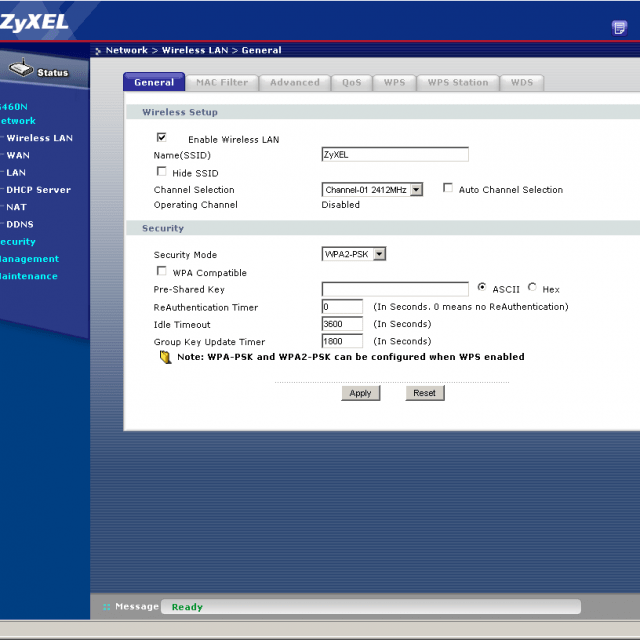The height and width of the screenshot is (640, 640).
Task: Expand the Management sidebar section
Action: [29, 259]
